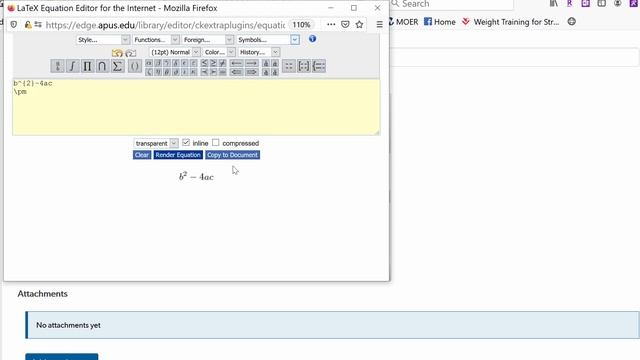The width and height of the screenshot is (640, 360).
Task: Open Firefox hamburger menu in editor window
Action: [379, 24]
